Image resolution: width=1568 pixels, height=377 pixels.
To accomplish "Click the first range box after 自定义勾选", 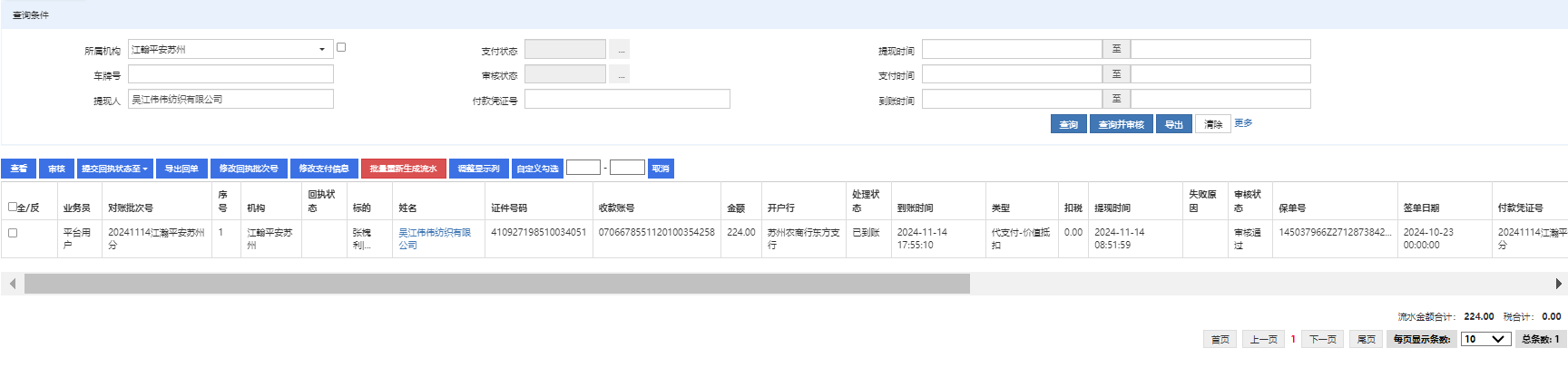I will pos(583,168).
